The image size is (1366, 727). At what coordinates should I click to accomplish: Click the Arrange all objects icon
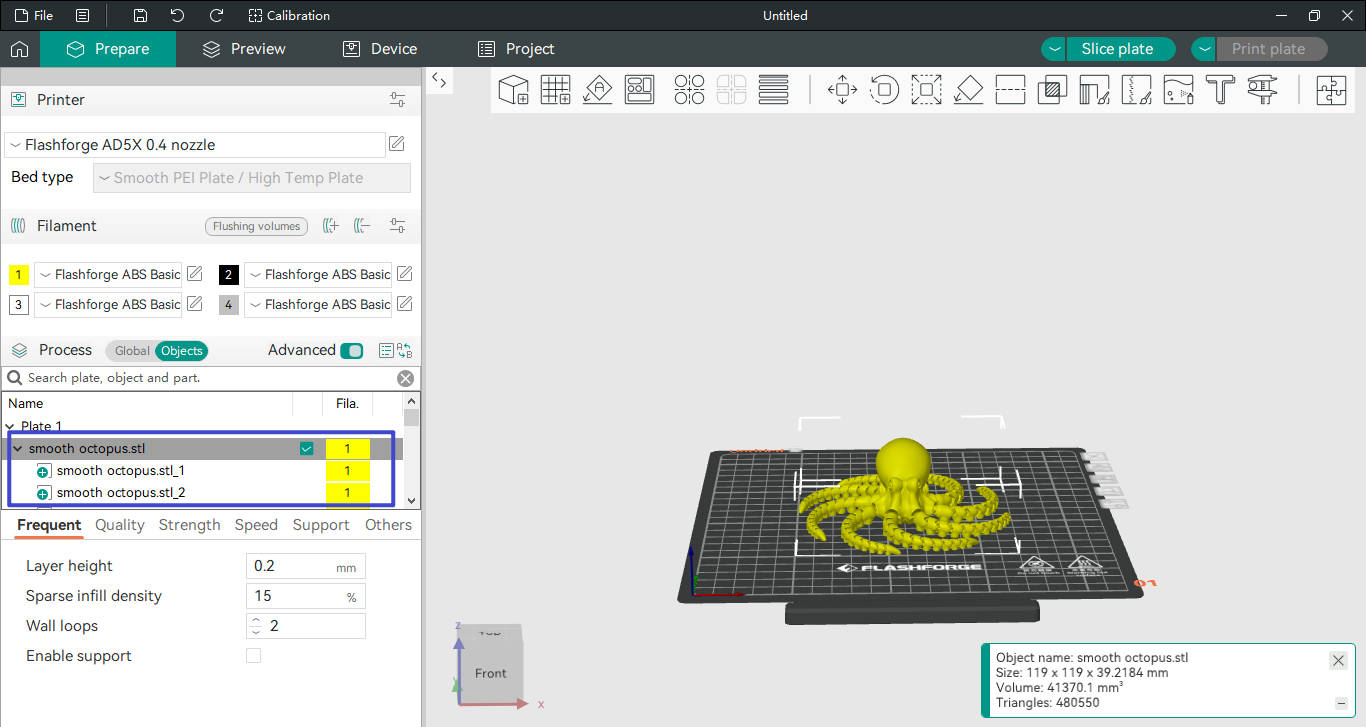click(640, 90)
